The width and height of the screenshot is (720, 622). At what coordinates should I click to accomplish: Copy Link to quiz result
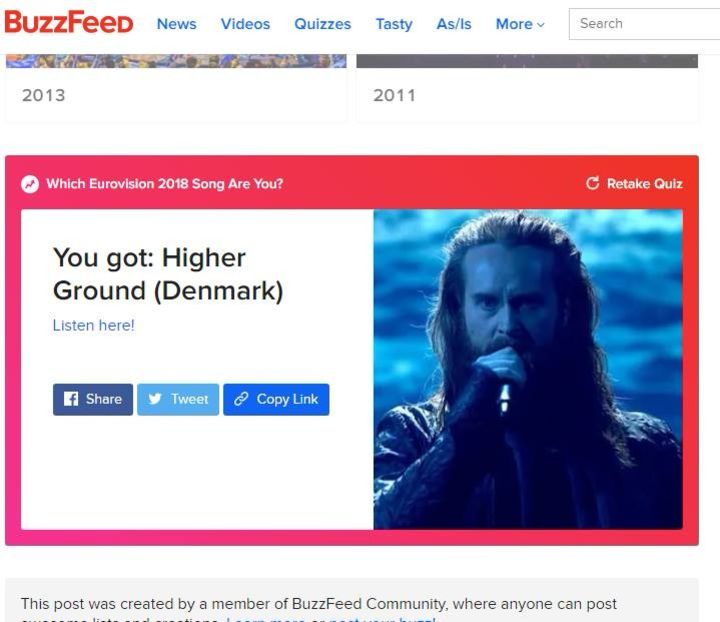pyautogui.click(x=276, y=399)
